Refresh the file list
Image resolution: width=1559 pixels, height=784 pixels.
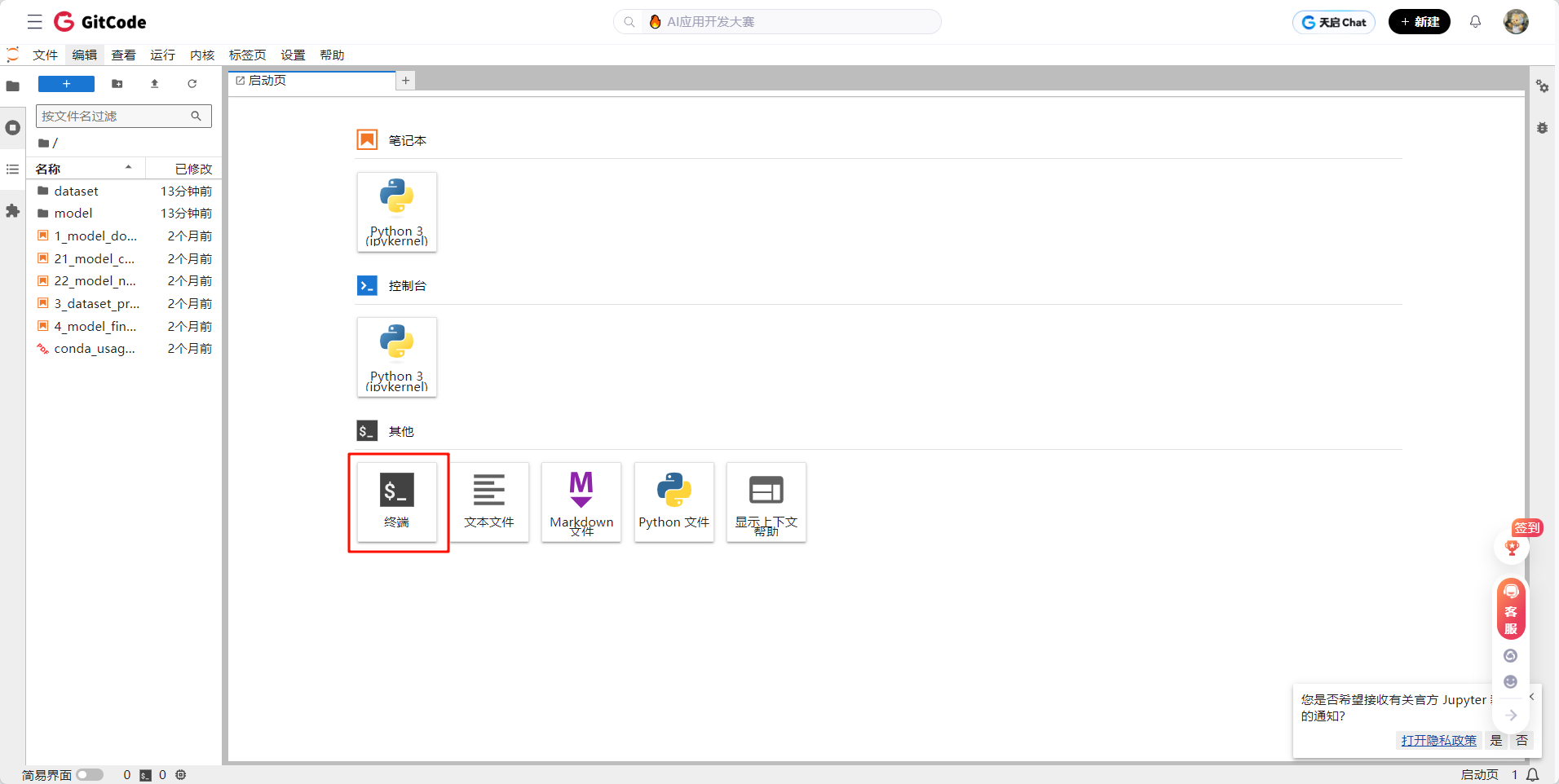pyautogui.click(x=192, y=84)
